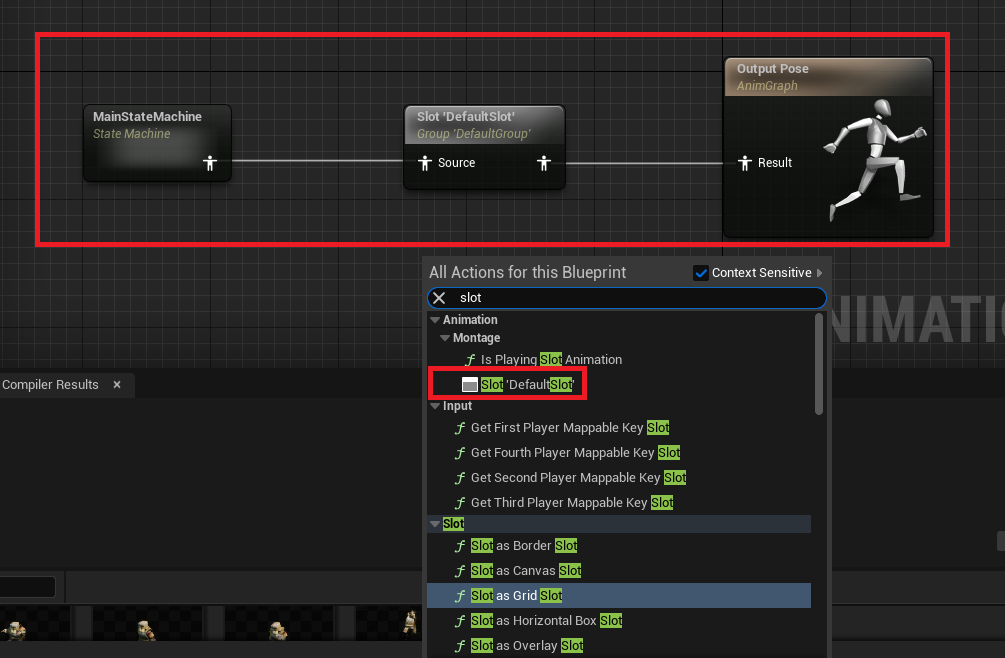Collapse the Animation category
Image resolution: width=1005 pixels, height=658 pixels.
pos(435,320)
